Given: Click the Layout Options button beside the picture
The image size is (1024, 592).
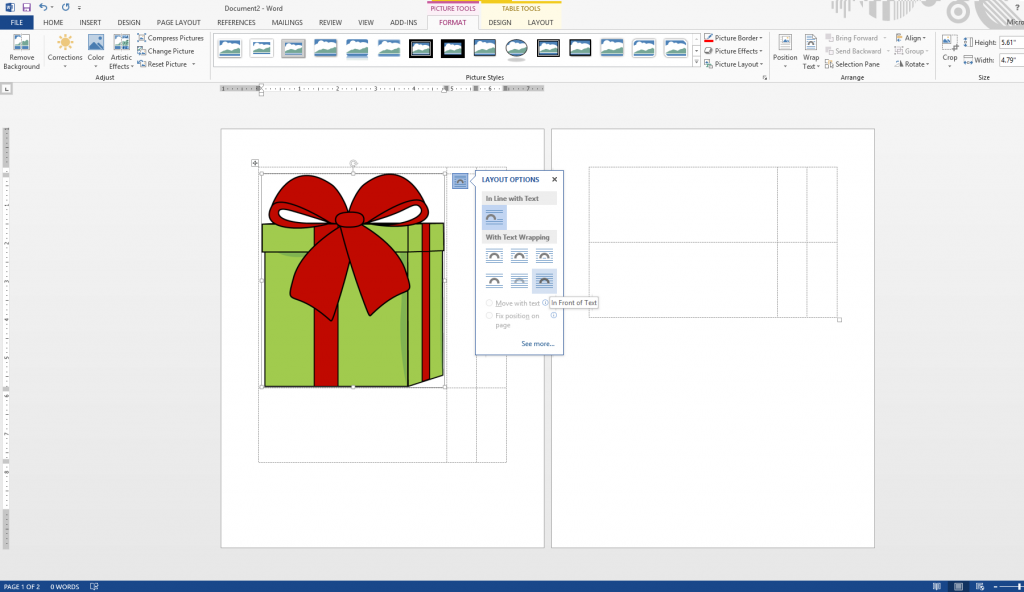Looking at the screenshot, I should pyautogui.click(x=460, y=181).
